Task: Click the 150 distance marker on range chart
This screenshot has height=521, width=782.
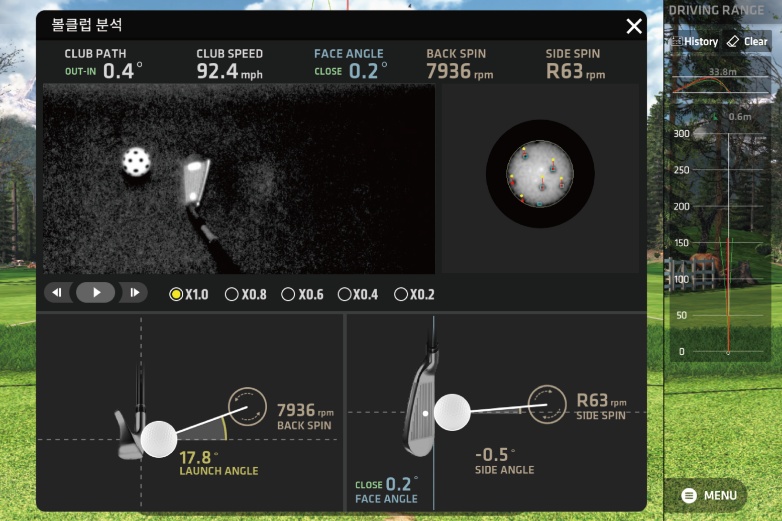Action: click(x=681, y=243)
